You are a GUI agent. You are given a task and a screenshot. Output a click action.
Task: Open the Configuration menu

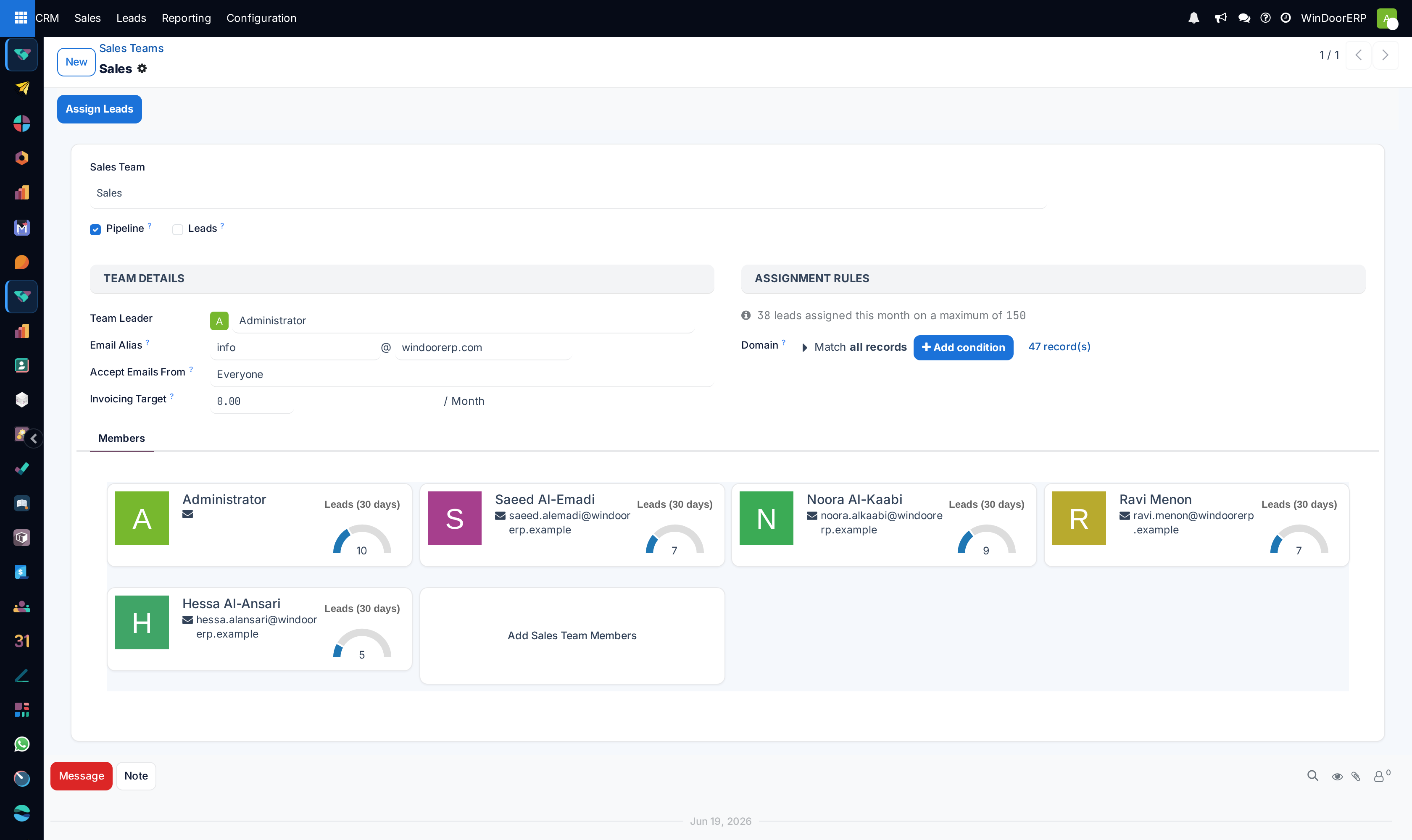[261, 18]
